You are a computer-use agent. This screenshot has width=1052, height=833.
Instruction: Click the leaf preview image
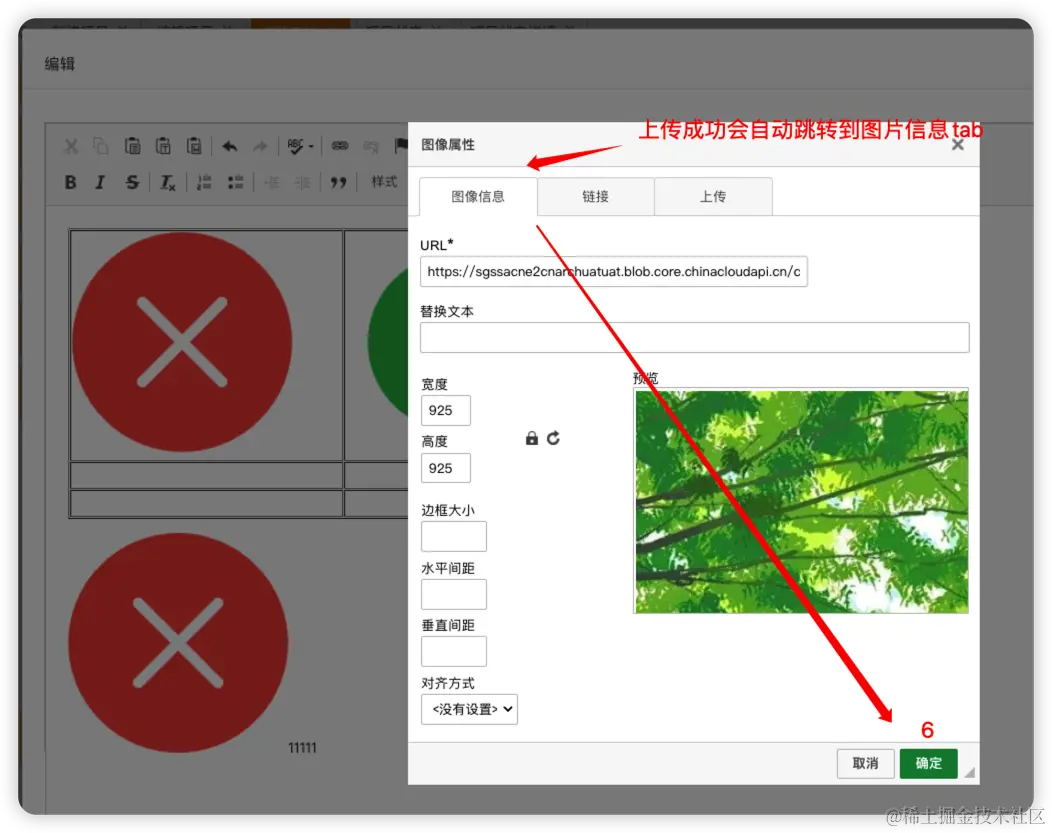point(801,501)
